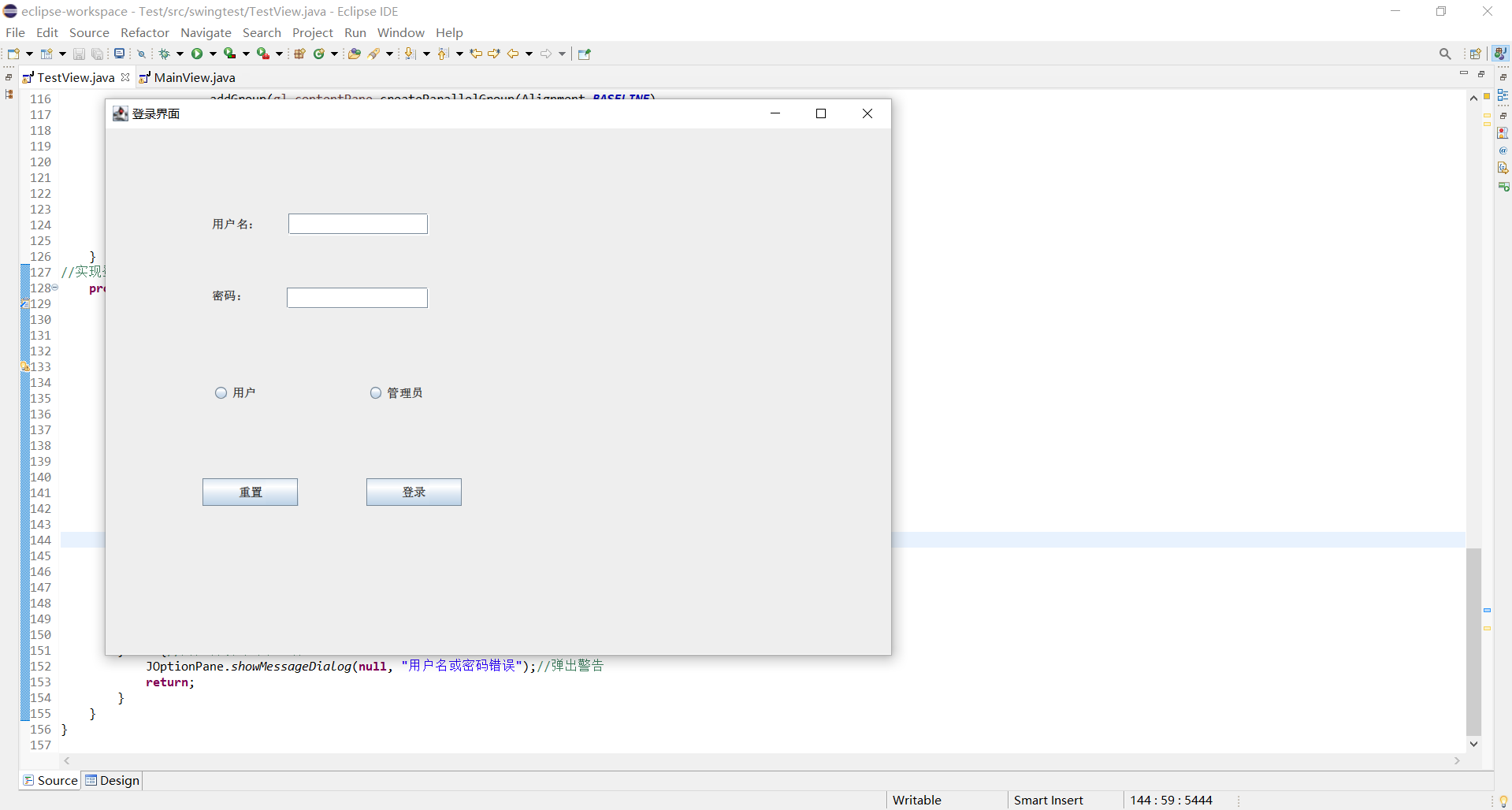
Task: Switch to the MainView.java editor tab
Action: tap(194, 77)
